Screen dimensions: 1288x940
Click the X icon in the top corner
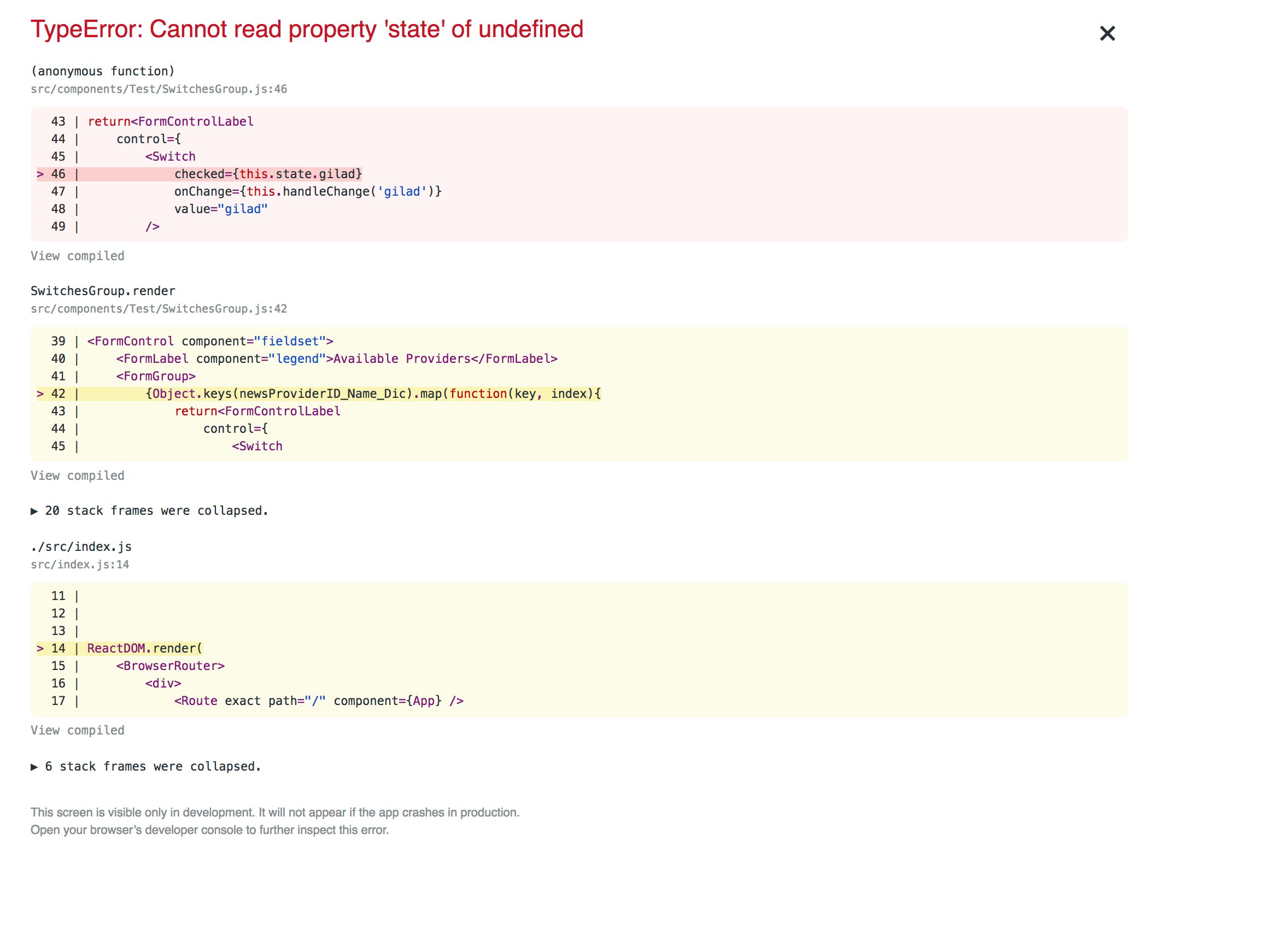(1106, 33)
